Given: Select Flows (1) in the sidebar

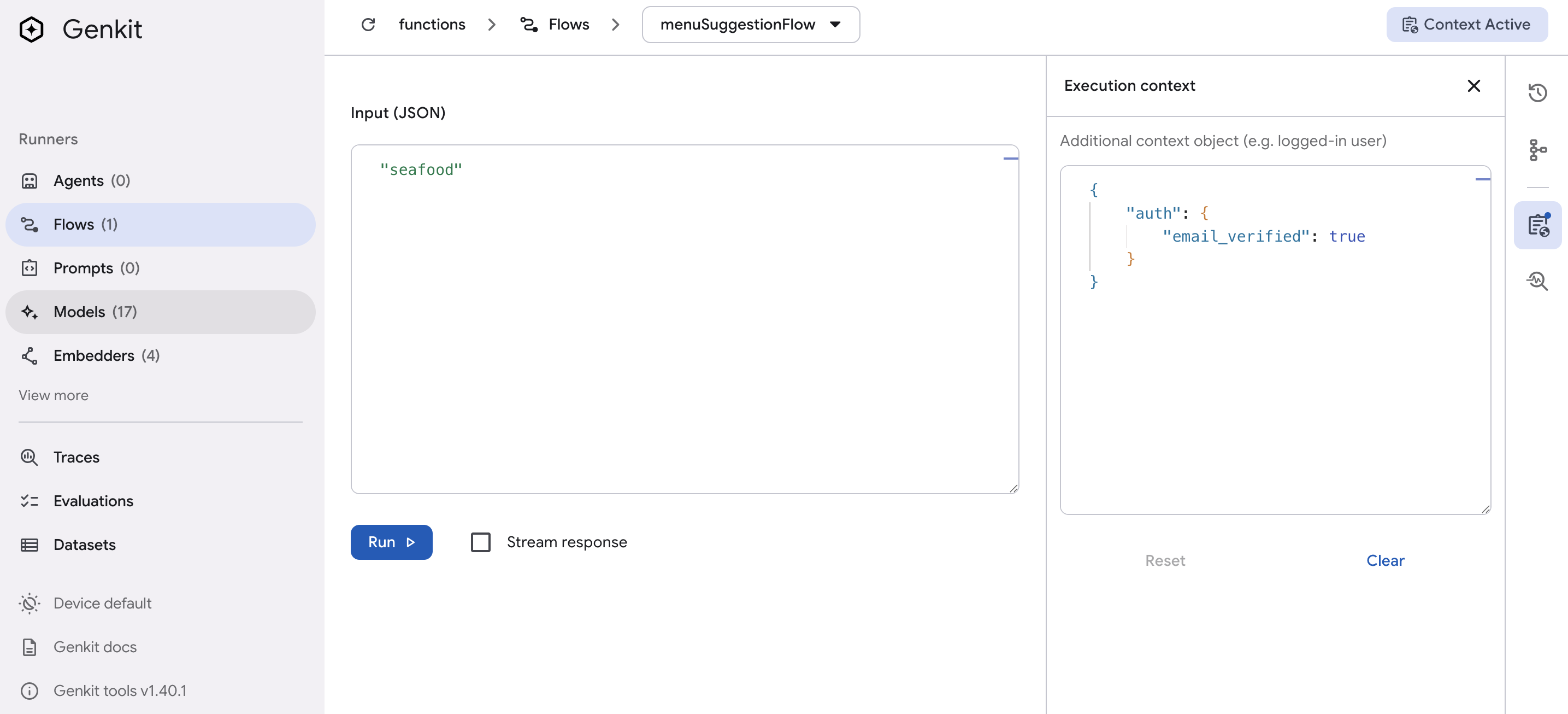Looking at the screenshot, I should (x=161, y=225).
